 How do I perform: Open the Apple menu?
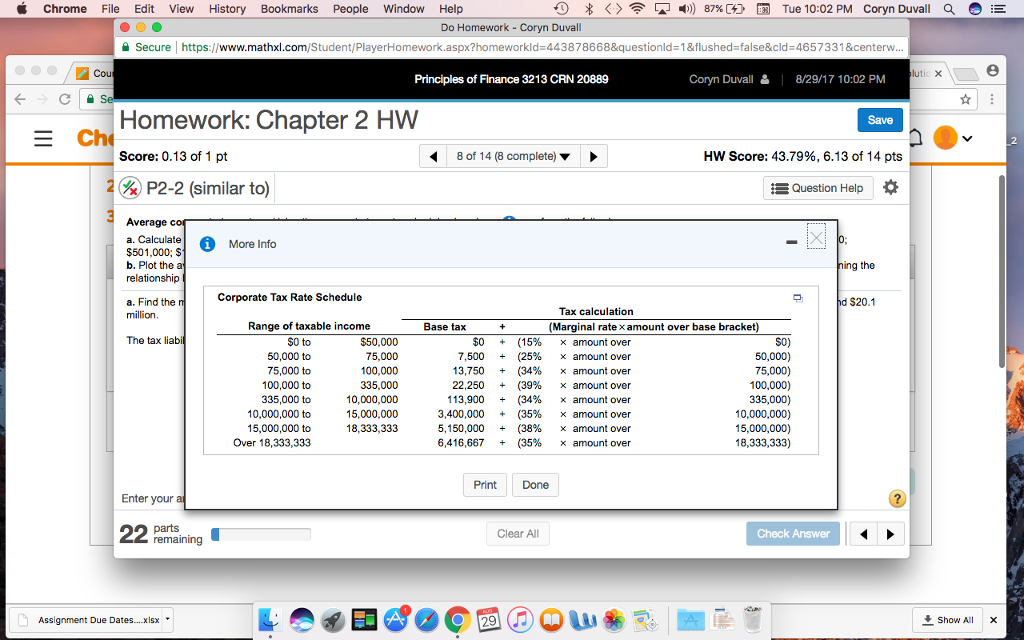[x=22, y=8]
